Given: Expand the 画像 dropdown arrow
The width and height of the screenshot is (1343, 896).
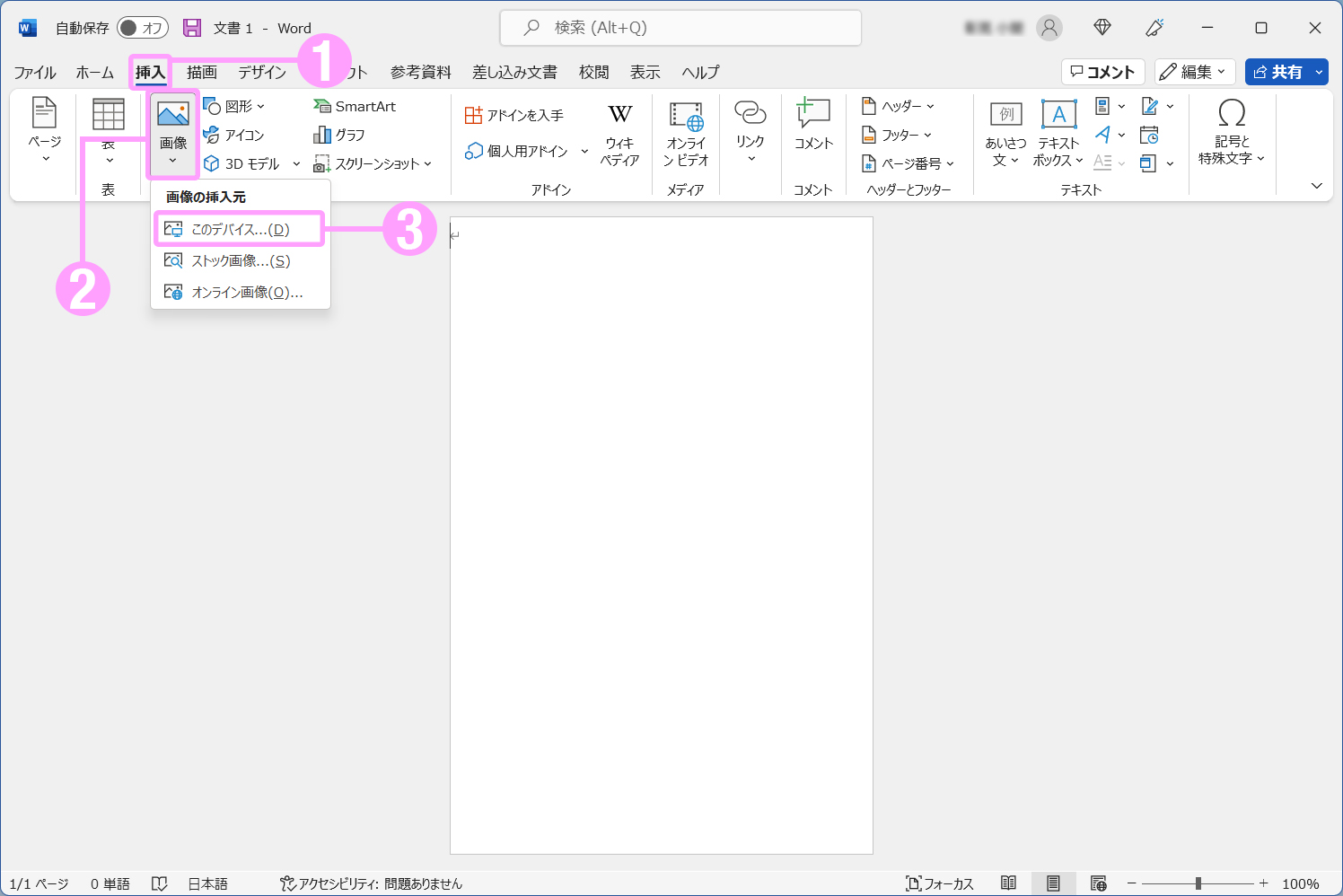Looking at the screenshot, I should [172, 160].
